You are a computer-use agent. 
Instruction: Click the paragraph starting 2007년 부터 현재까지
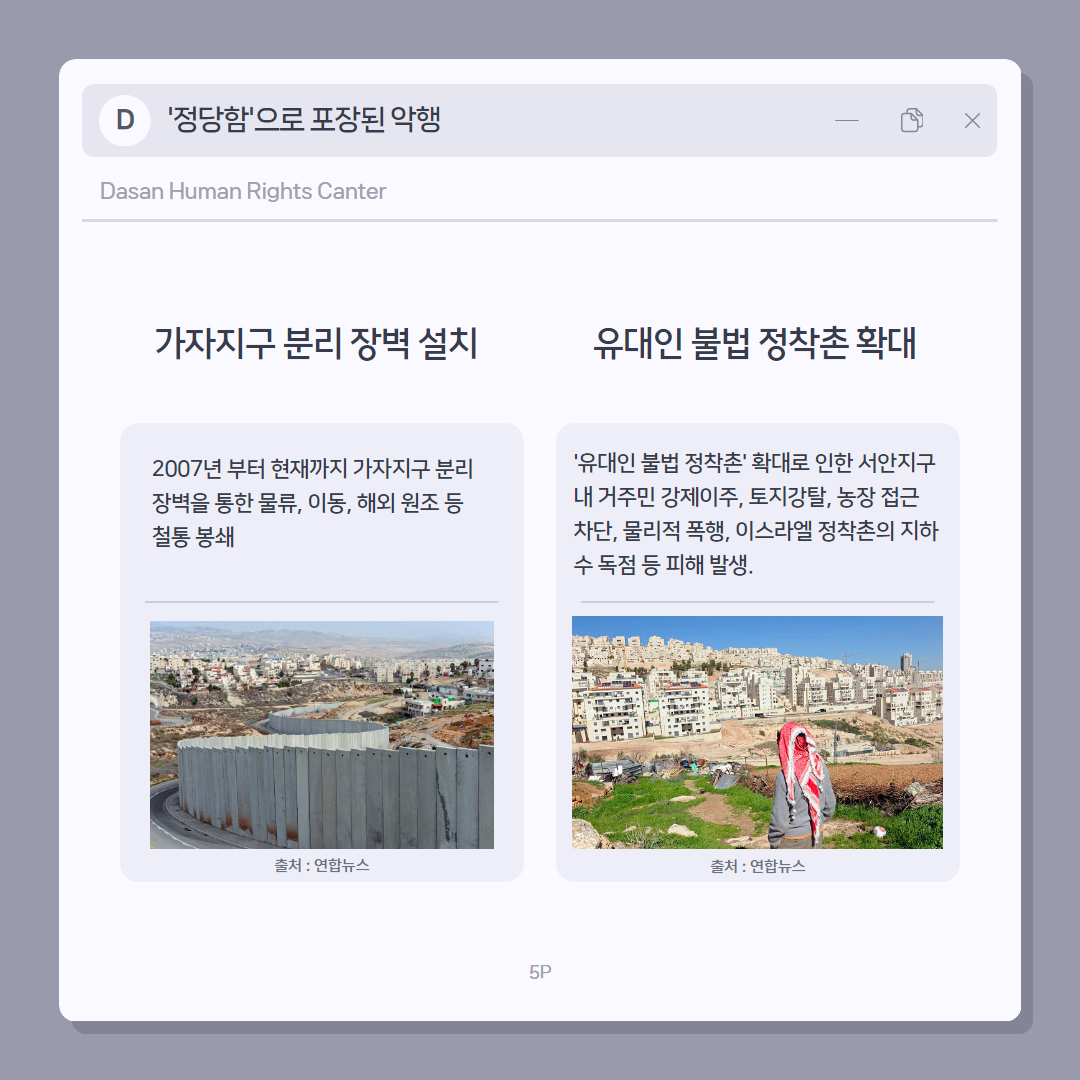pos(312,503)
